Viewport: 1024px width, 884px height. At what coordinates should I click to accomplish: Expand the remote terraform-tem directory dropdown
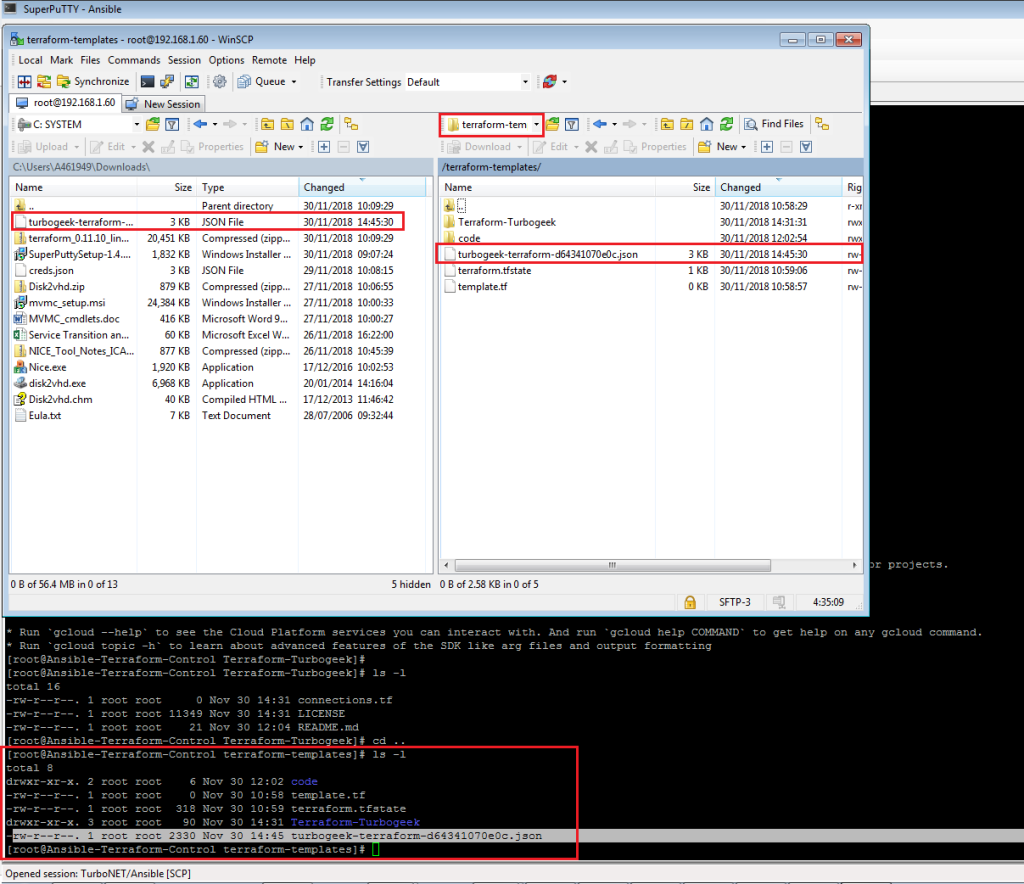click(x=537, y=124)
